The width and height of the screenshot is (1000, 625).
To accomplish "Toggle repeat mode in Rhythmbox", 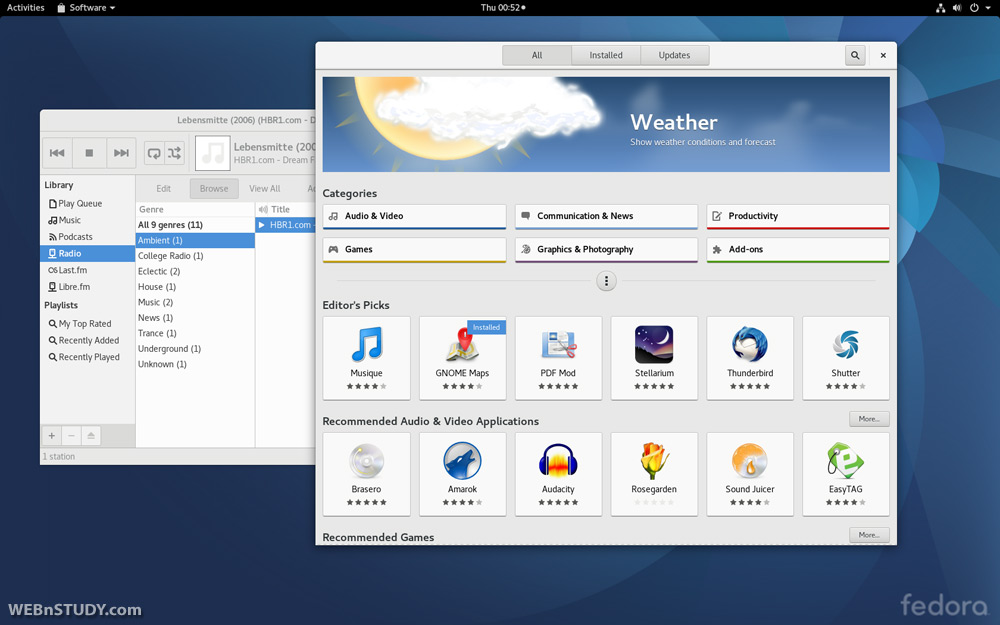I will point(154,153).
